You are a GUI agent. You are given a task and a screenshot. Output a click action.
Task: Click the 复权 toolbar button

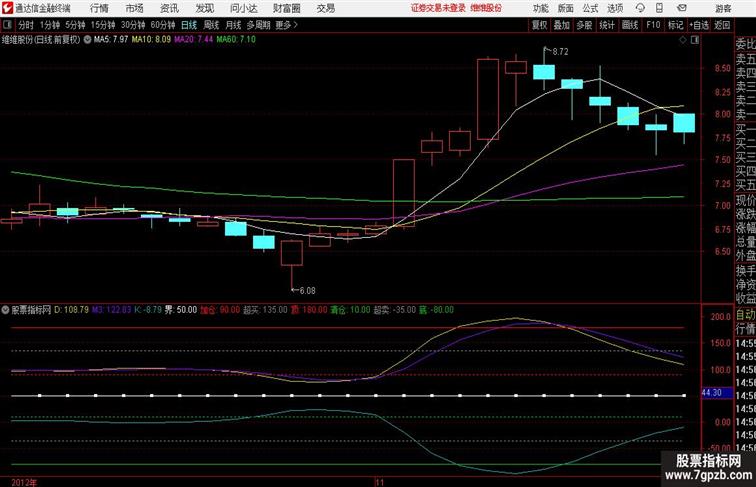(539, 25)
